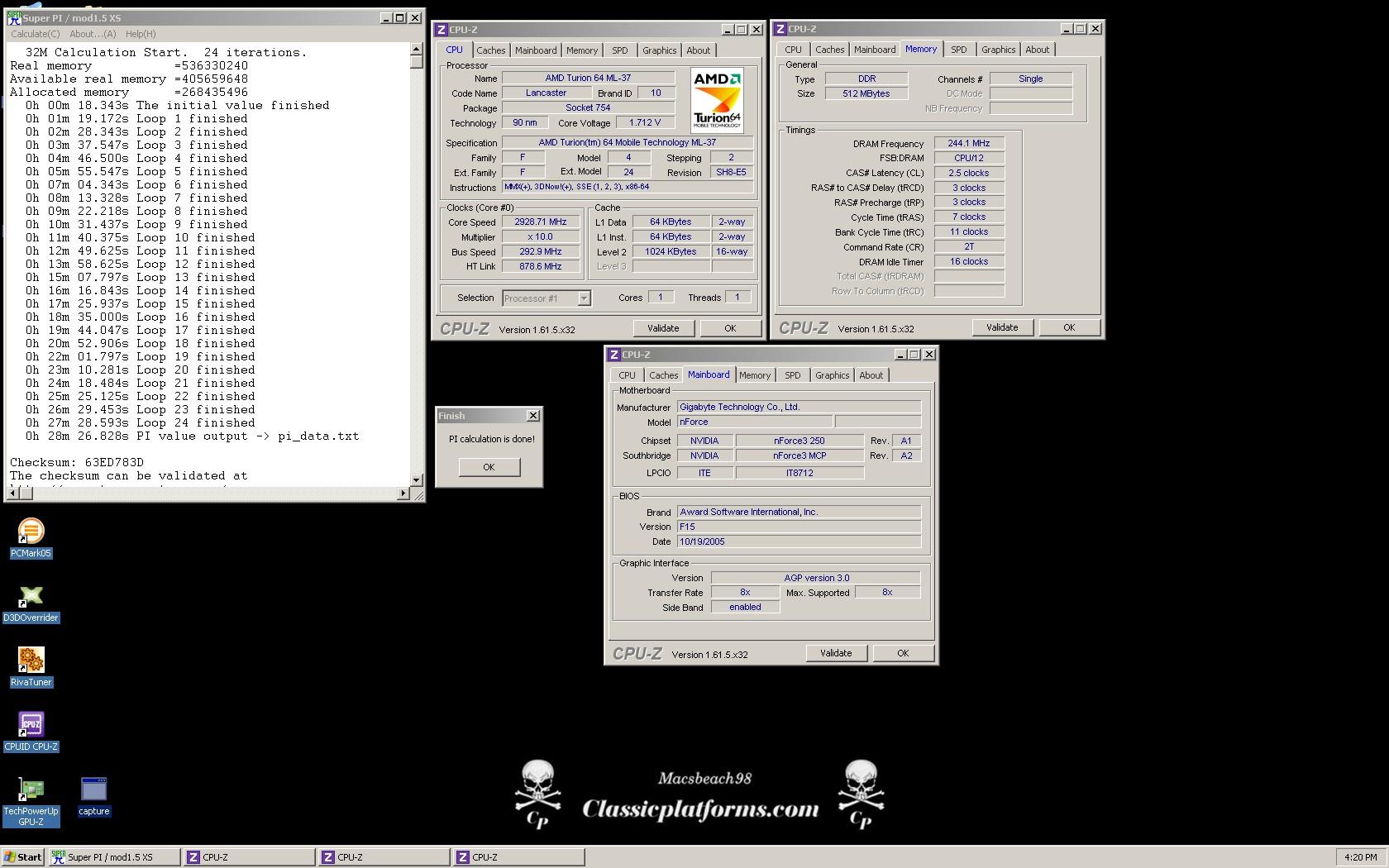1389x868 pixels.
Task: Switch to Mainboard tab in CPU window
Action: [x=536, y=50]
